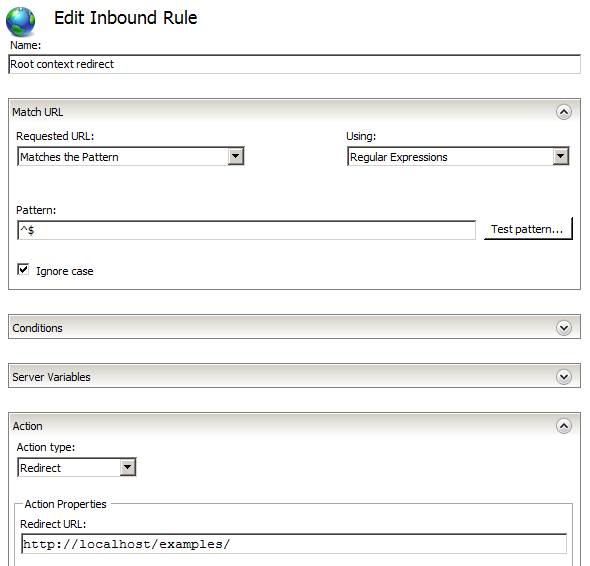Click the Match URL section header
Image resolution: width=590 pixels, height=566 pixels.
point(294,112)
